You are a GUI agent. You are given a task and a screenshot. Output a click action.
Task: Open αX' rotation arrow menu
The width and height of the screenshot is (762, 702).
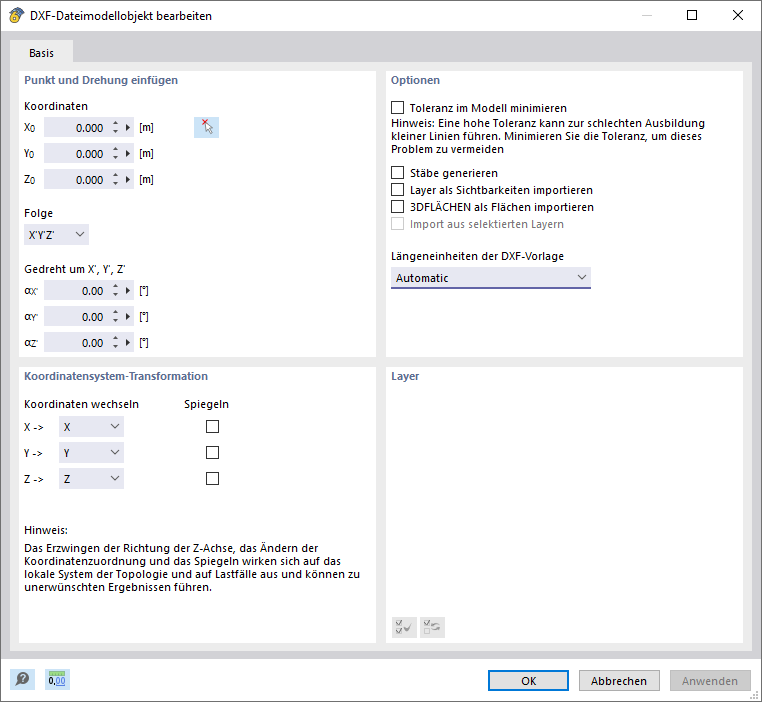[x=128, y=291]
